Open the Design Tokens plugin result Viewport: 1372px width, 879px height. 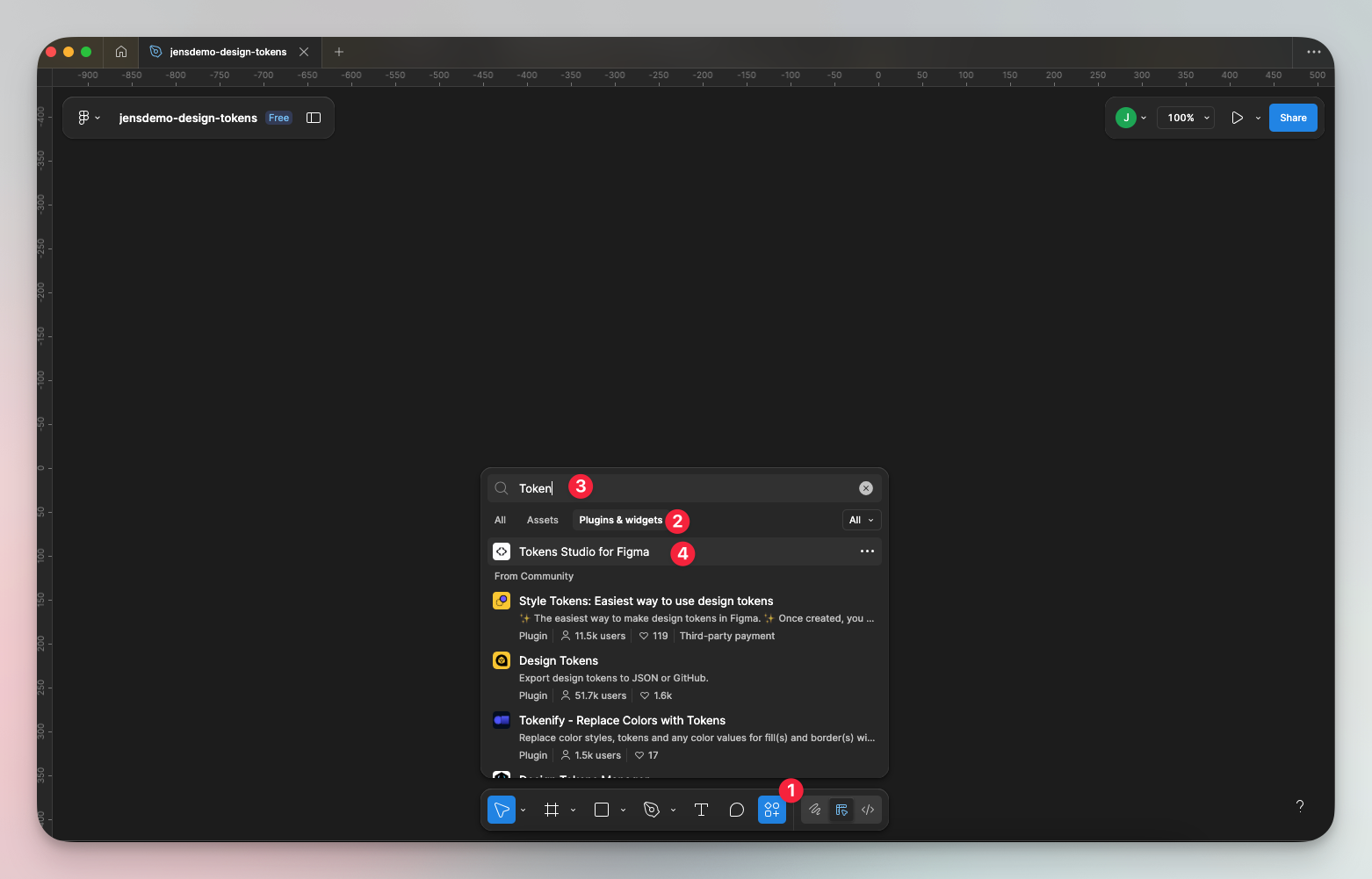tap(684, 678)
